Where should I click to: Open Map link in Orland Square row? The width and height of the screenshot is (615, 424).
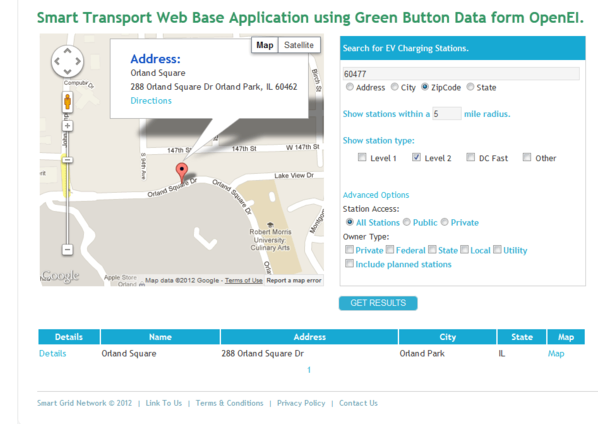coord(556,354)
